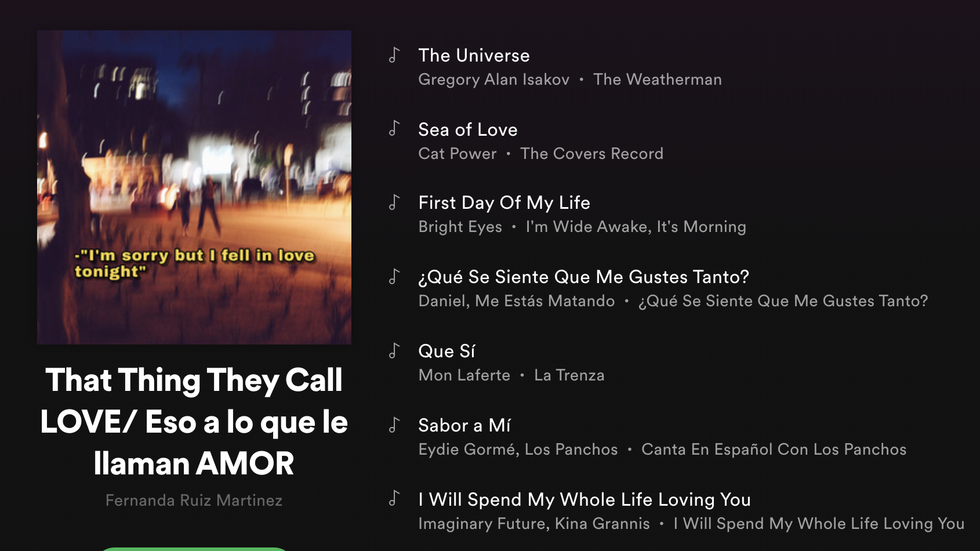Click the green play button below the owner name
Screen dimensions: 980x551
[194, 549]
